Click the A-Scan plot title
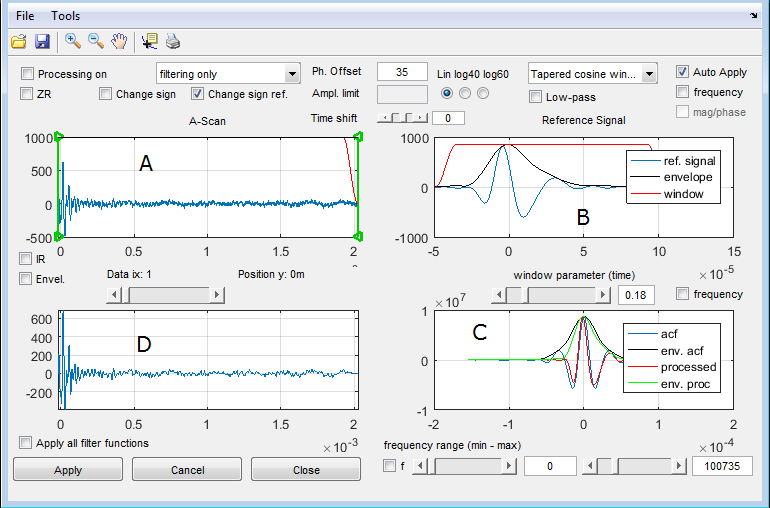This screenshot has width=770, height=508. pyautogui.click(x=207, y=121)
